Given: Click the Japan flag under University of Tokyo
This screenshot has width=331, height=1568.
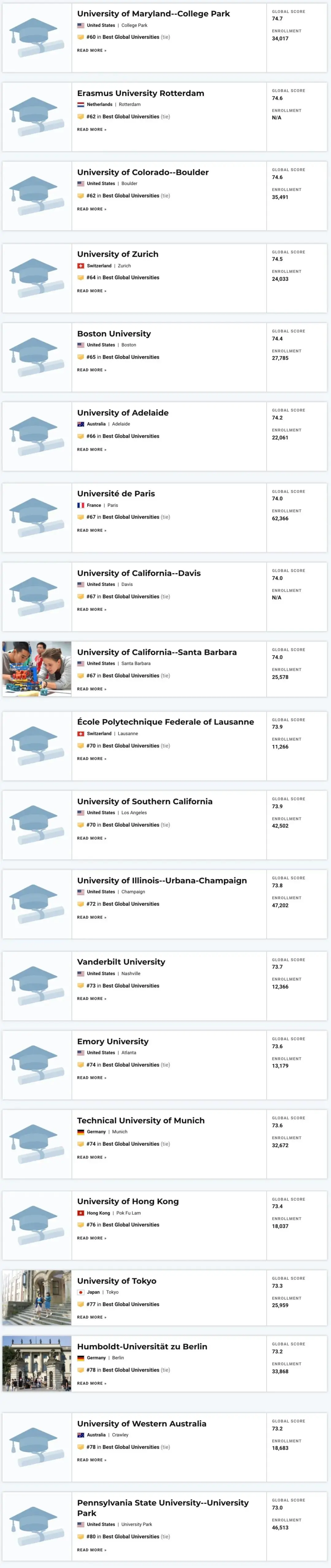Looking at the screenshot, I should (x=80, y=1292).
